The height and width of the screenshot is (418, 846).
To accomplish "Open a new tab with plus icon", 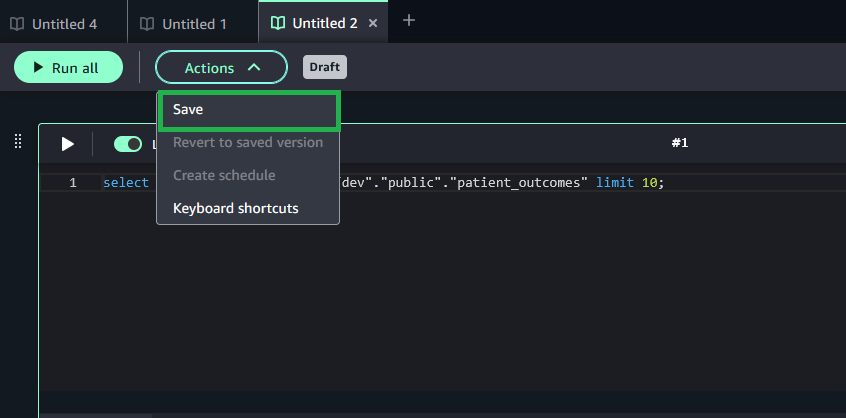I will (408, 21).
